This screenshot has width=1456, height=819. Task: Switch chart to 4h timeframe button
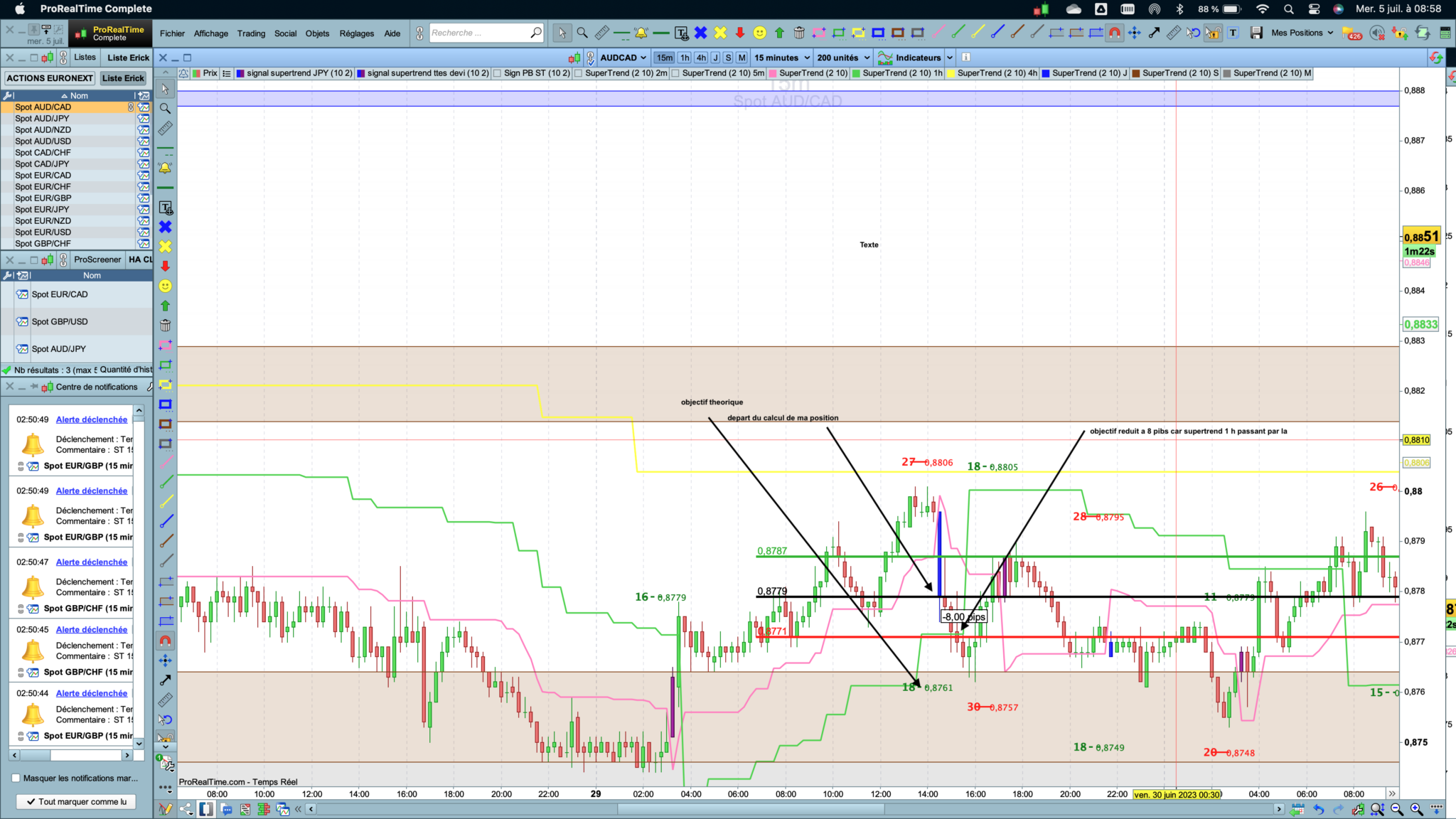pos(701,58)
